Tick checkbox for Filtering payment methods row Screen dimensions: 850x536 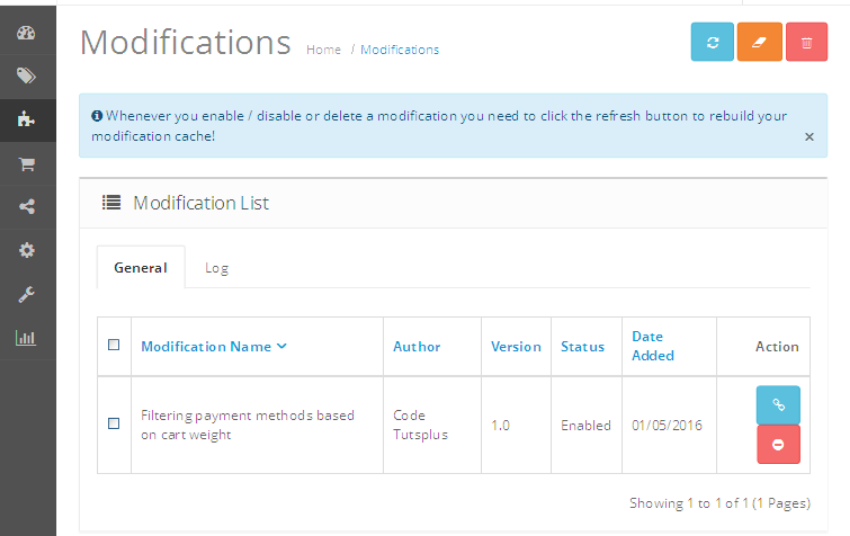click(x=114, y=423)
